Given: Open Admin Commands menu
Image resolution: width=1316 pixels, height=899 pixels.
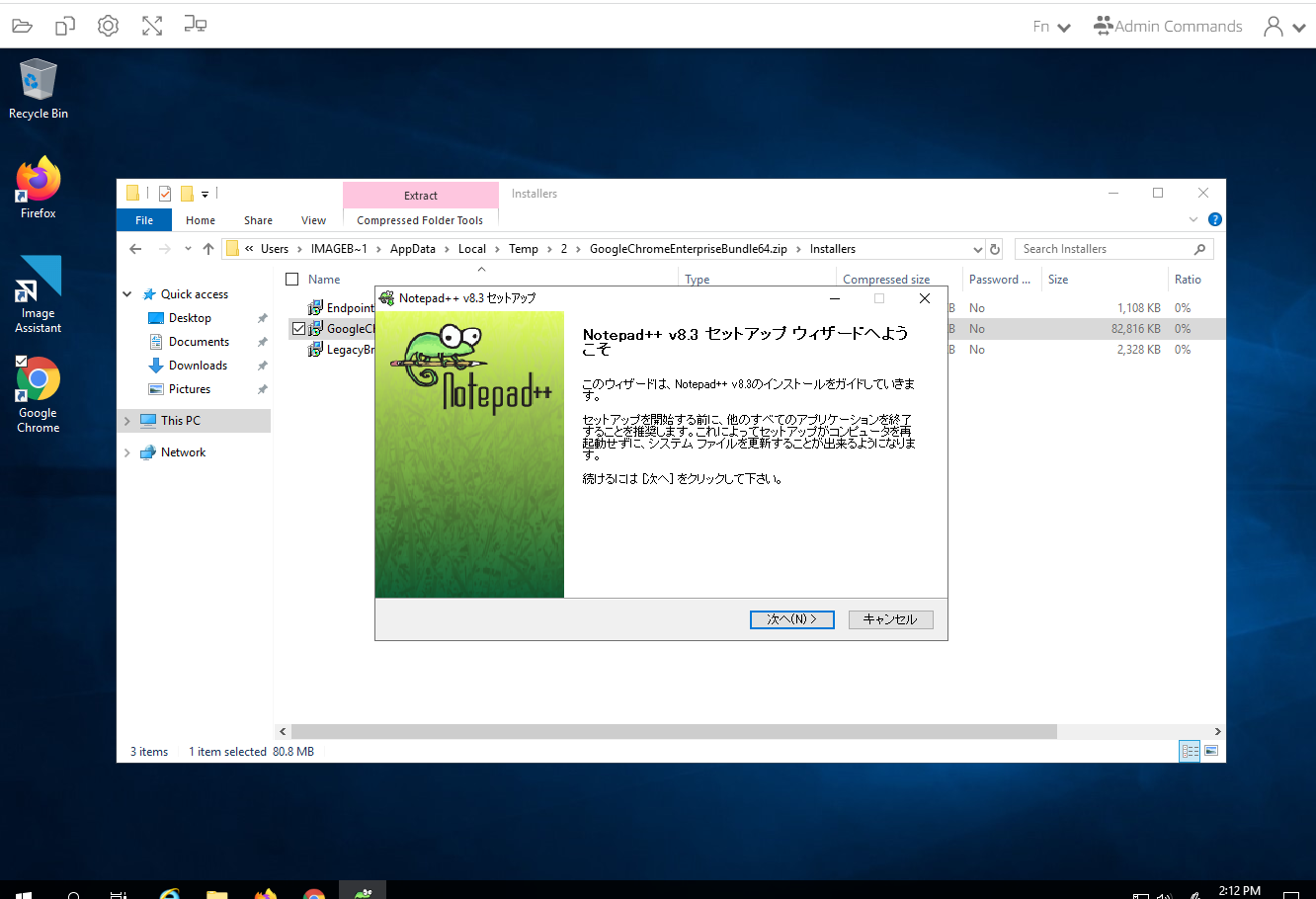Looking at the screenshot, I should click(1168, 27).
